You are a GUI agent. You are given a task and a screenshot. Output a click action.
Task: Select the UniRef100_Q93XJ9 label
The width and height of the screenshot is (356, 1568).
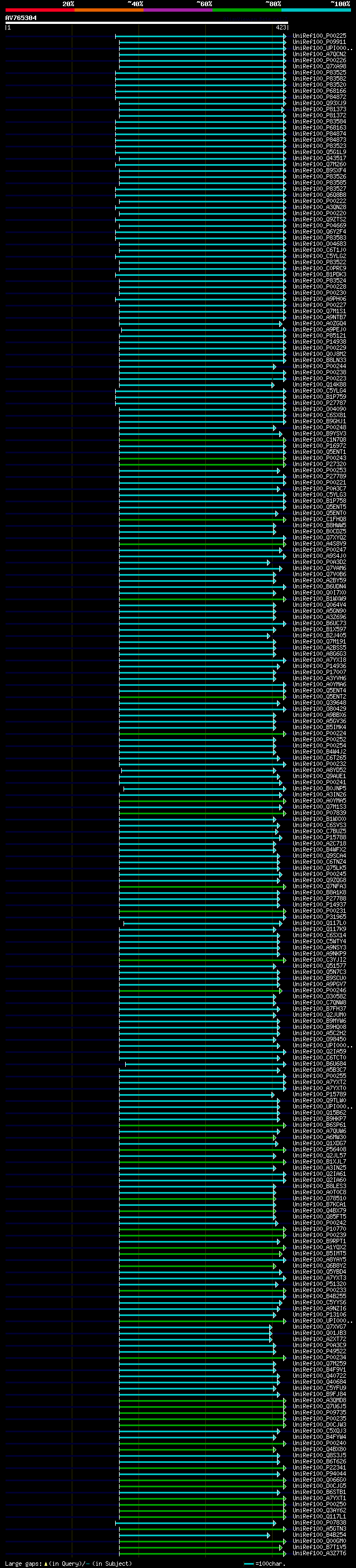click(x=319, y=103)
